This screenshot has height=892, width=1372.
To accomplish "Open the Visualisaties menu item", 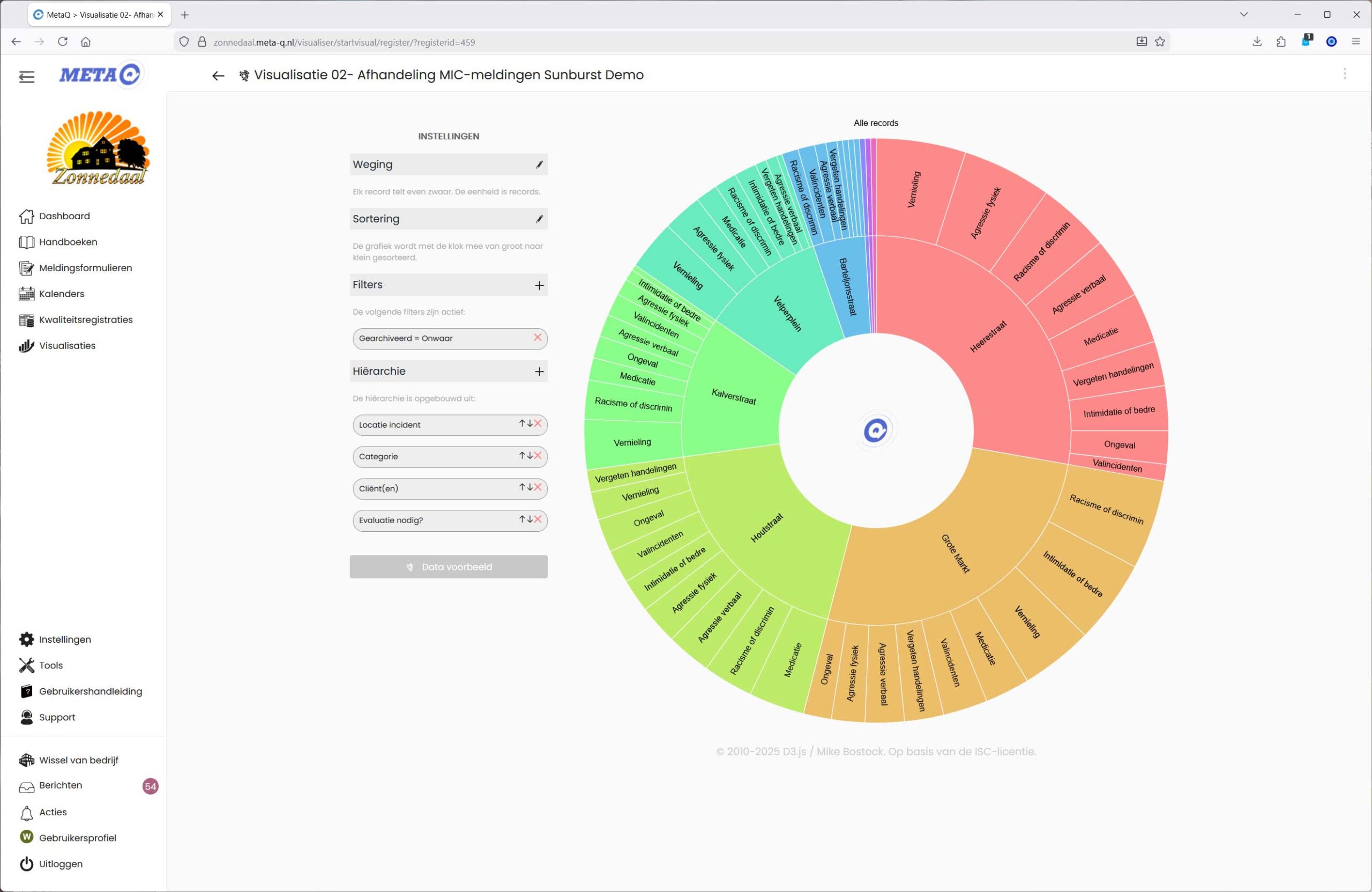I will tap(67, 345).
